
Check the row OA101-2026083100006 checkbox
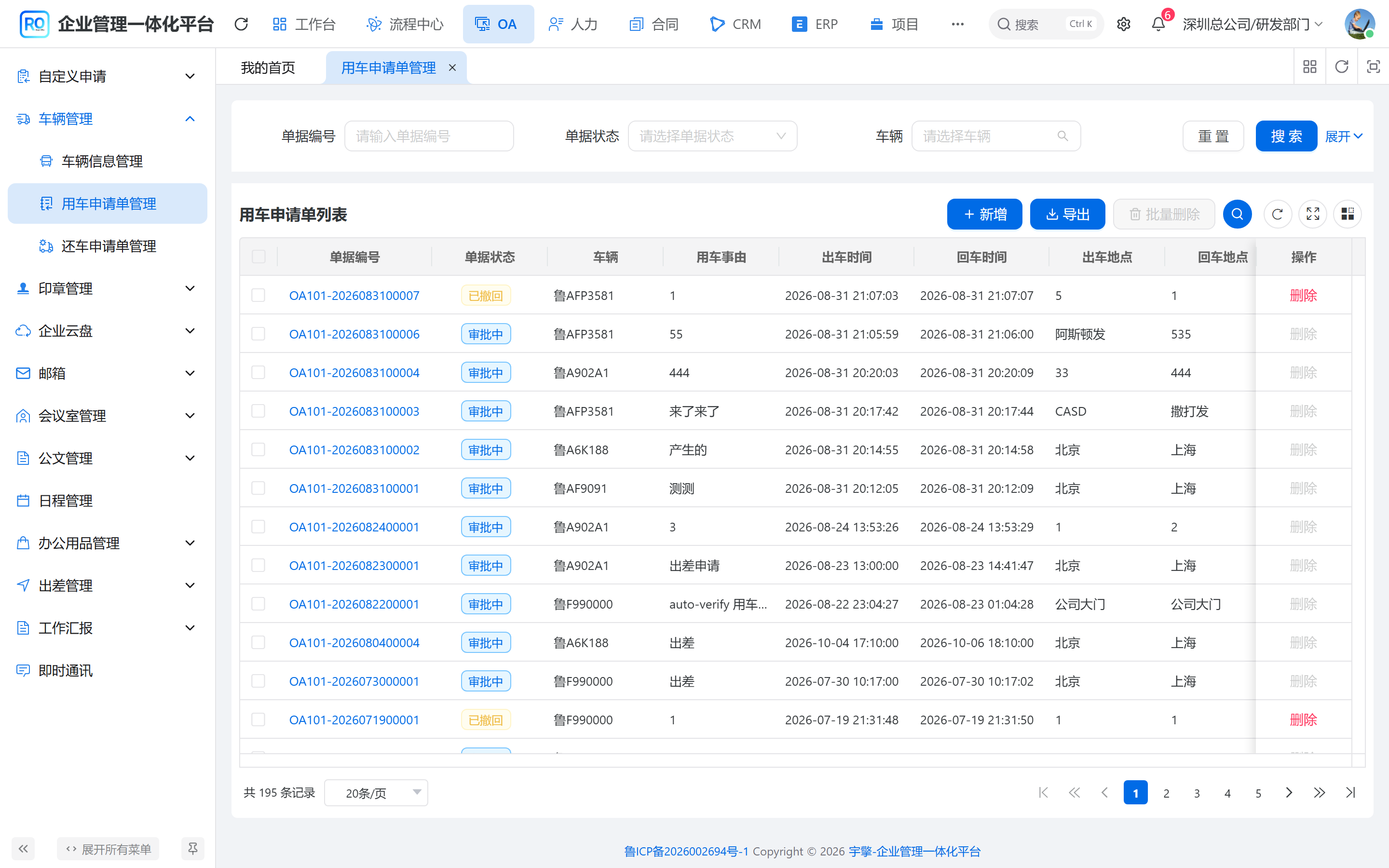[259, 334]
